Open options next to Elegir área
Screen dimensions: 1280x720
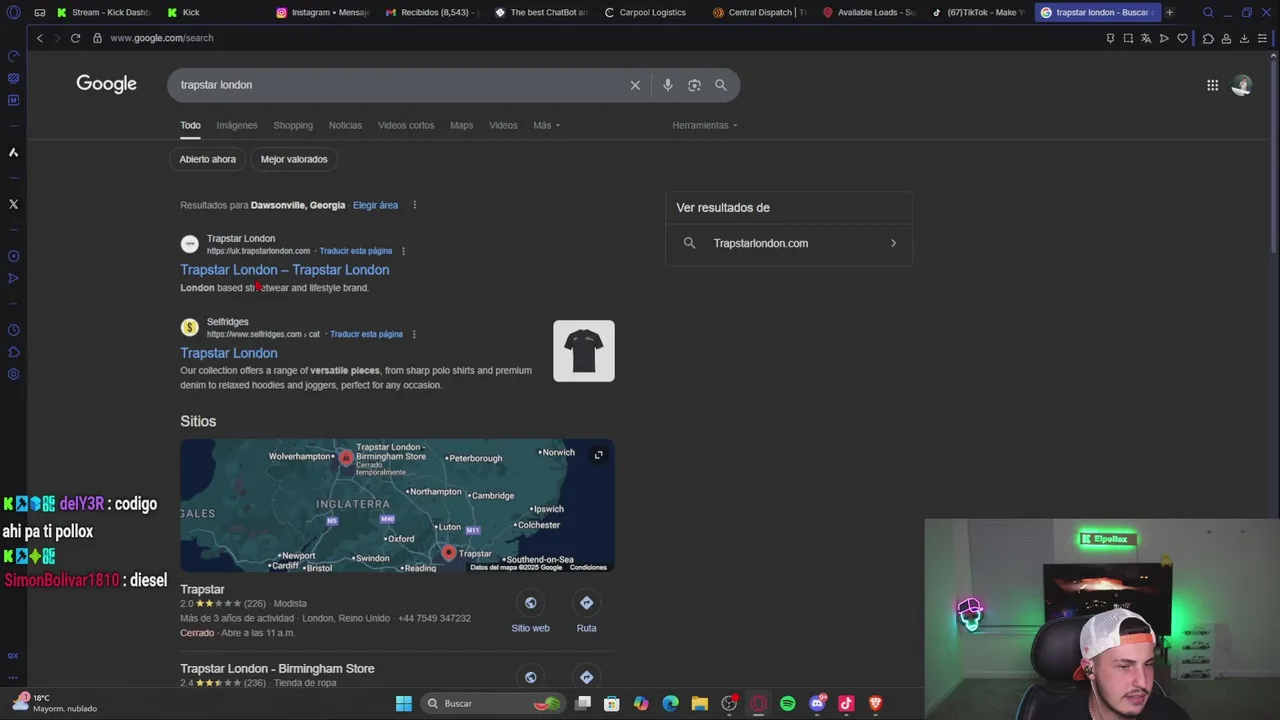(414, 205)
